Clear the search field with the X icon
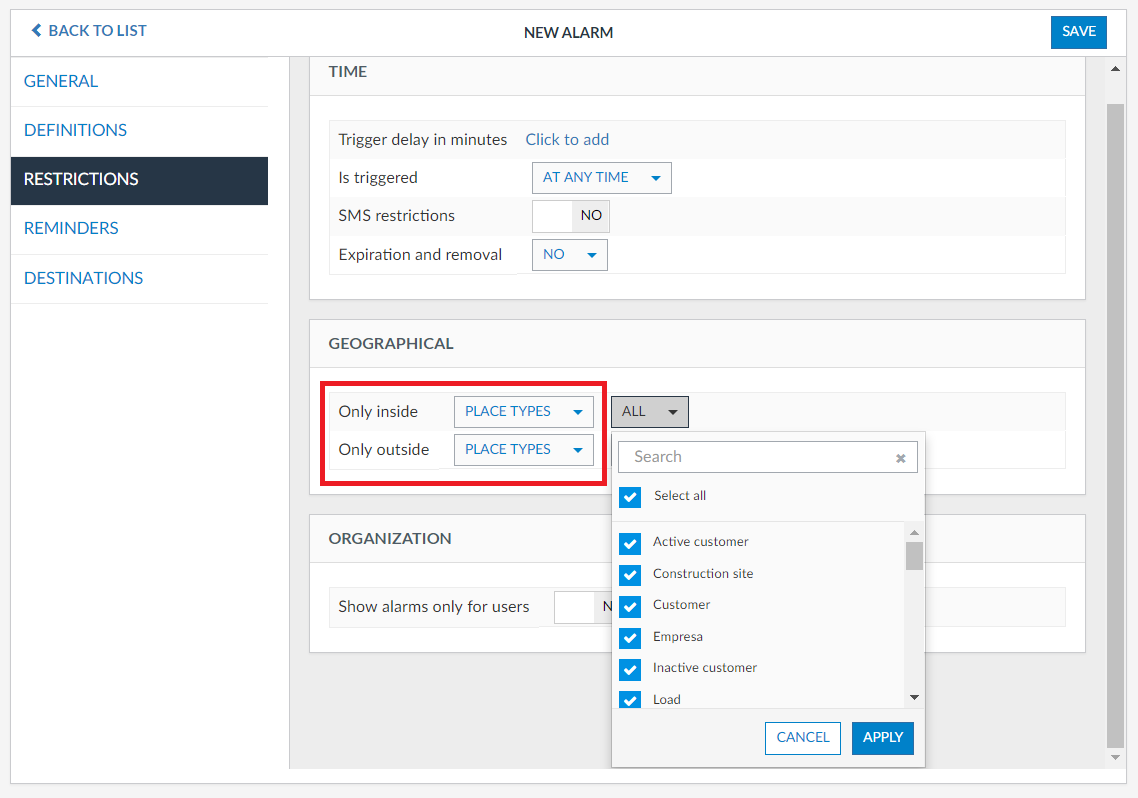This screenshot has width=1138, height=798. [x=900, y=458]
